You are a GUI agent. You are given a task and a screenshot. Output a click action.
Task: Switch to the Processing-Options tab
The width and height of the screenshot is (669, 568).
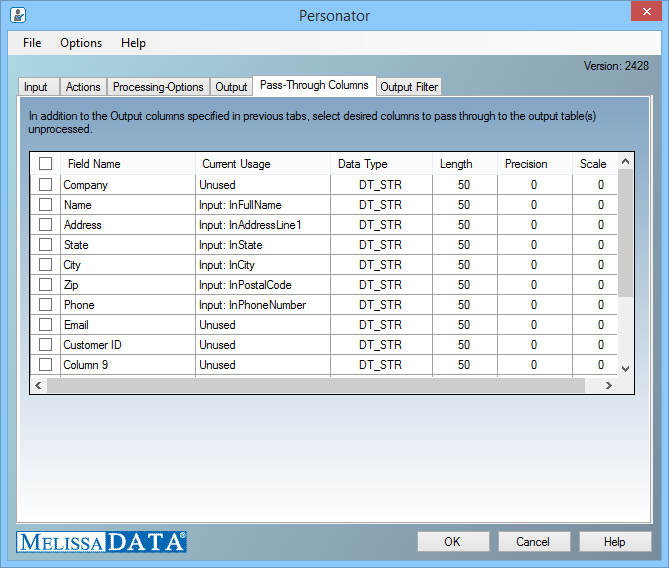pyautogui.click(x=158, y=87)
